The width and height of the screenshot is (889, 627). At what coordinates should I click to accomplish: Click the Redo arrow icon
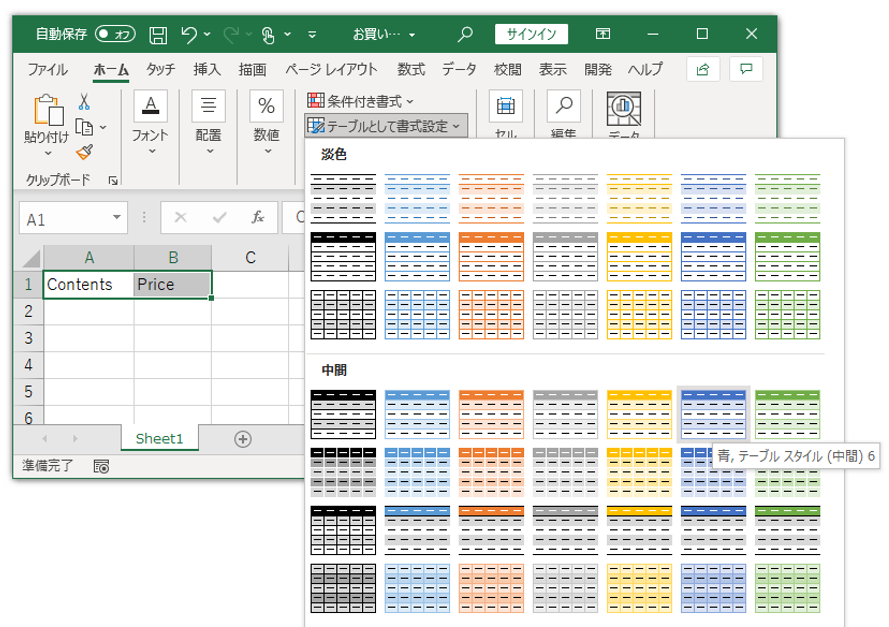click(231, 35)
